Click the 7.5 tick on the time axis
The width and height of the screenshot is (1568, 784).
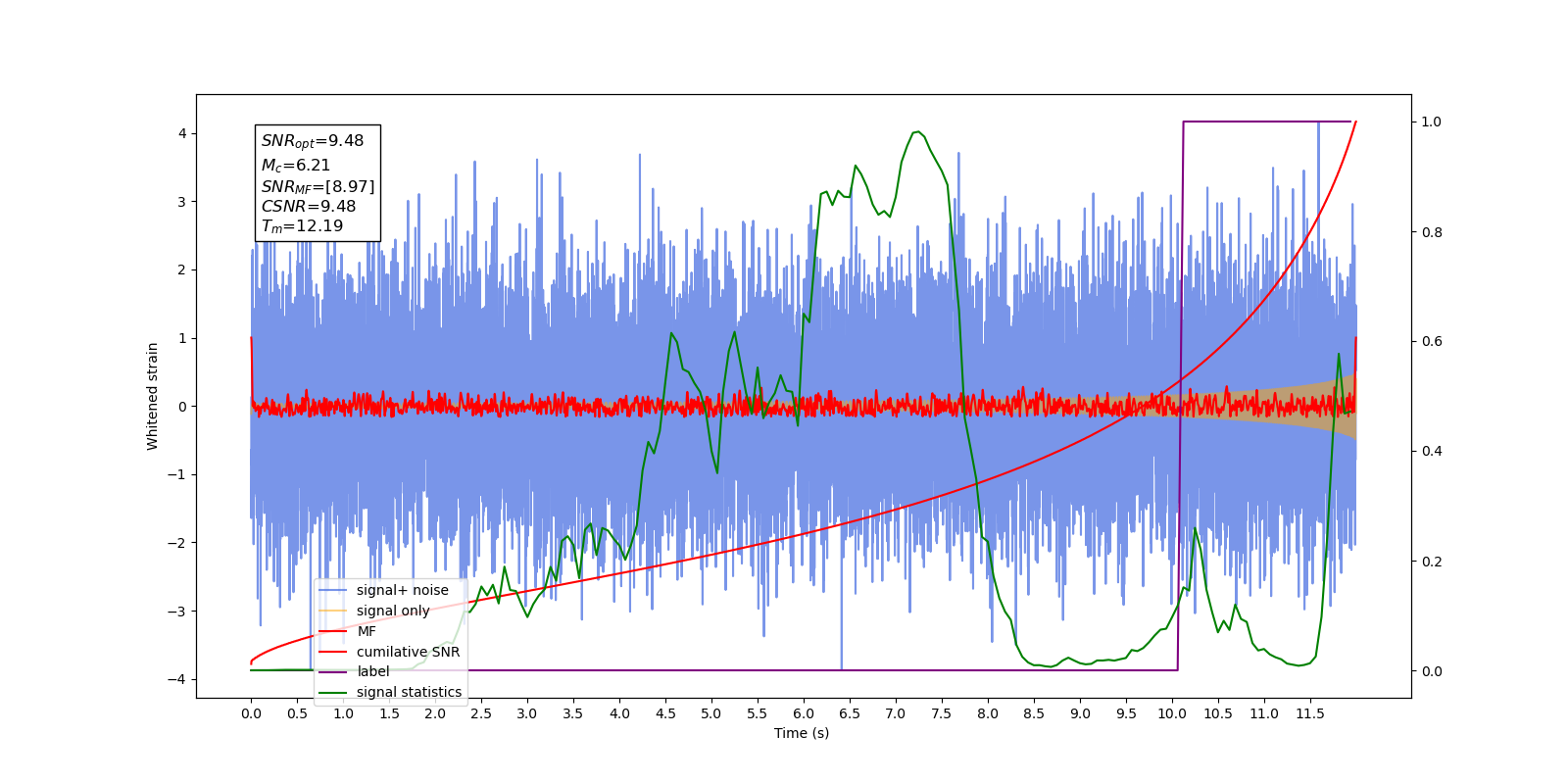[942, 713]
